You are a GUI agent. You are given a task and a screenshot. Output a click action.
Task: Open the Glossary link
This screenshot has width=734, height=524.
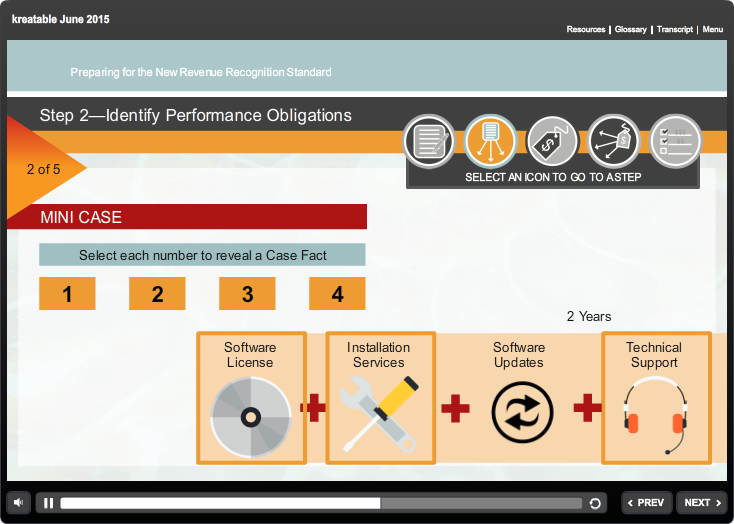click(x=630, y=30)
